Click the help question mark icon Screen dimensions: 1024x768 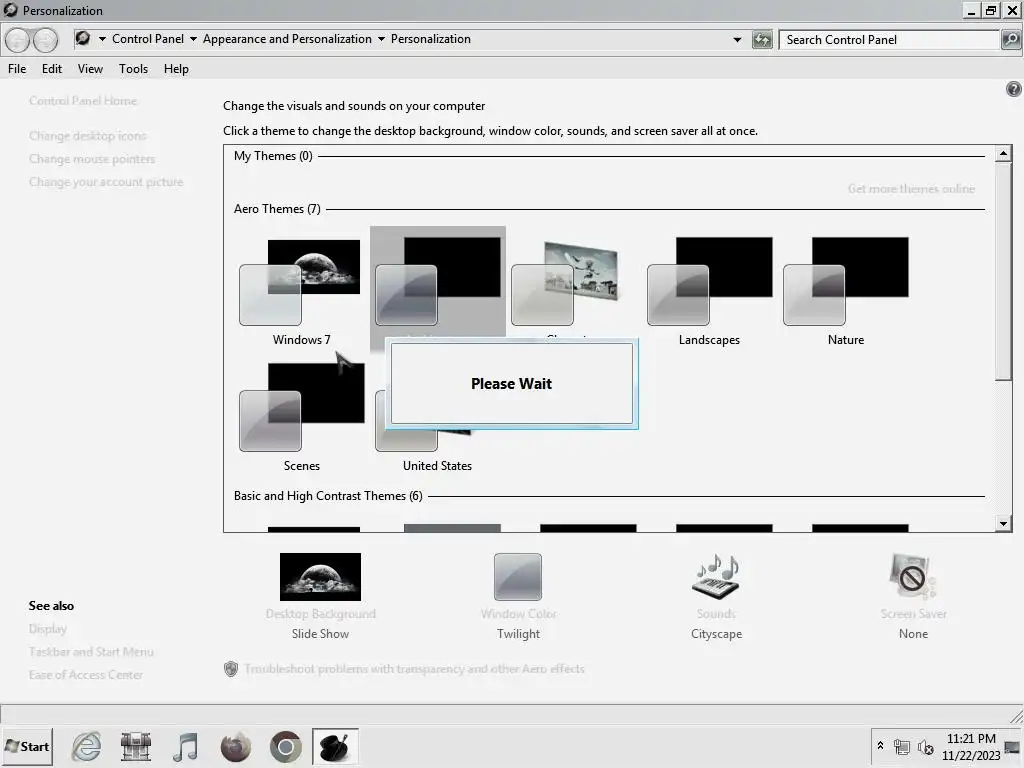pos(1013,89)
